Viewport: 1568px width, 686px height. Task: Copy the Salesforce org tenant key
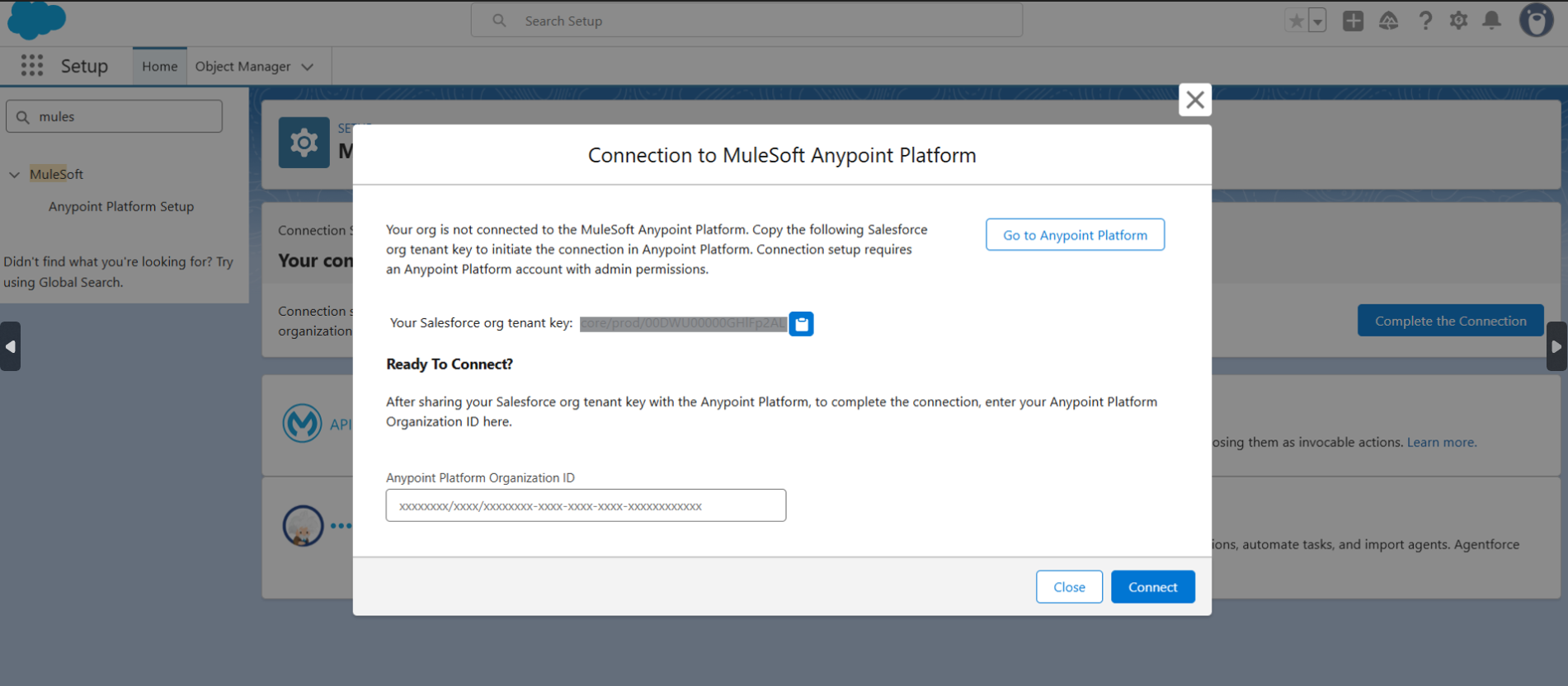pyautogui.click(x=801, y=324)
